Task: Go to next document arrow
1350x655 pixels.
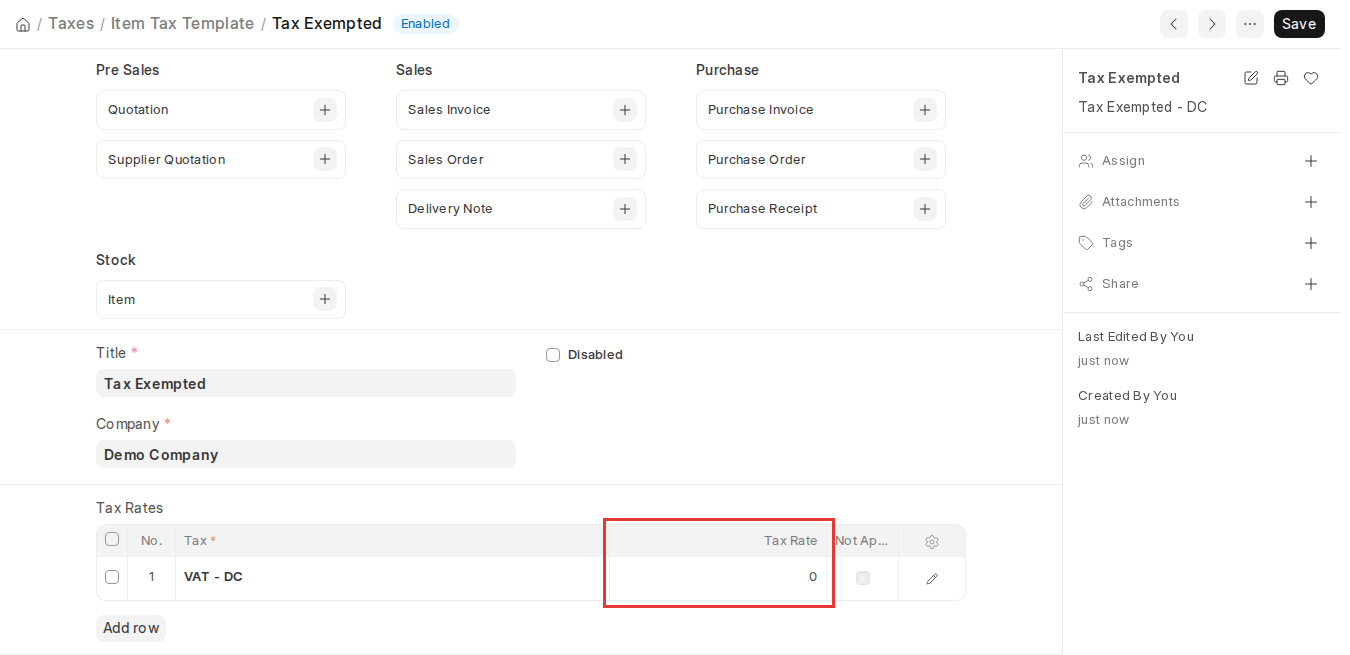Action: coord(1212,24)
